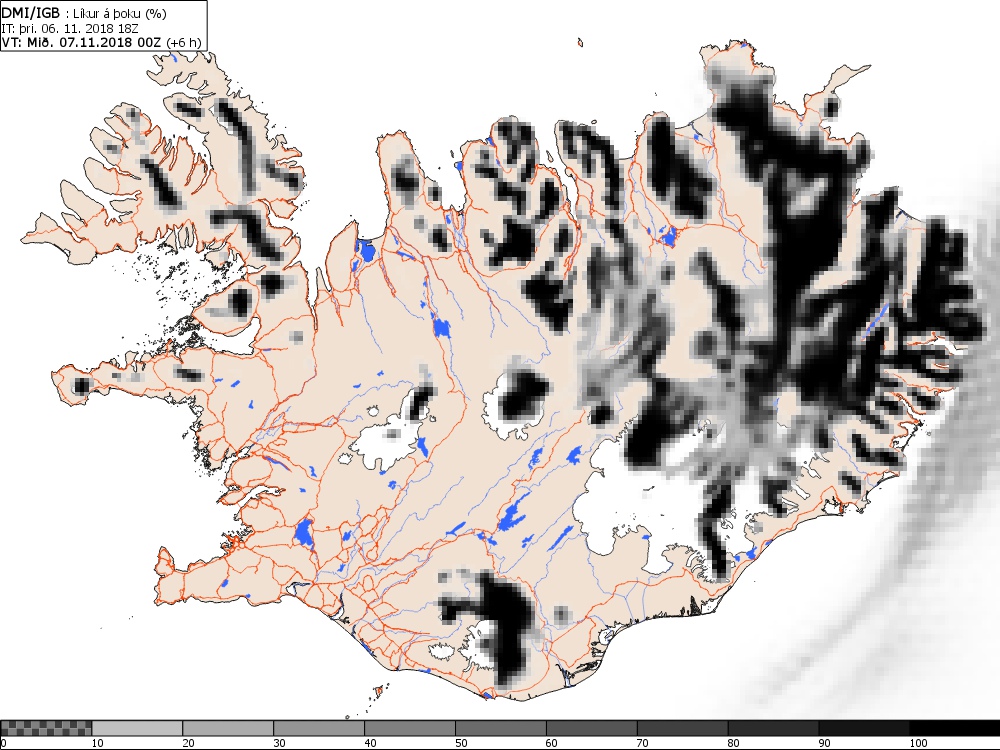Screen dimensions: 1000x750
Task: Click the '90' label on the scale
Action: point(825,743)
